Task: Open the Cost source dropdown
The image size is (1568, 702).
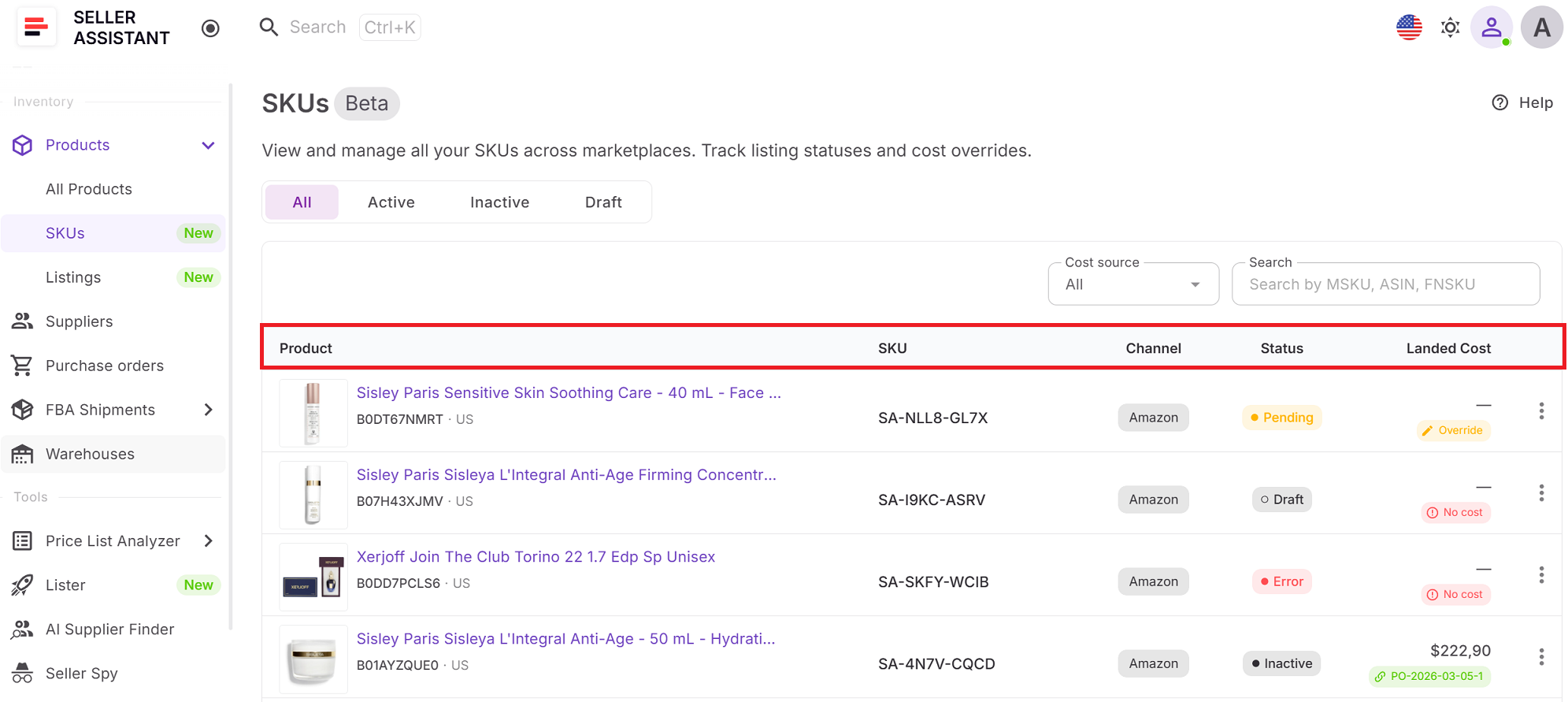Action: click(1133, 284)
